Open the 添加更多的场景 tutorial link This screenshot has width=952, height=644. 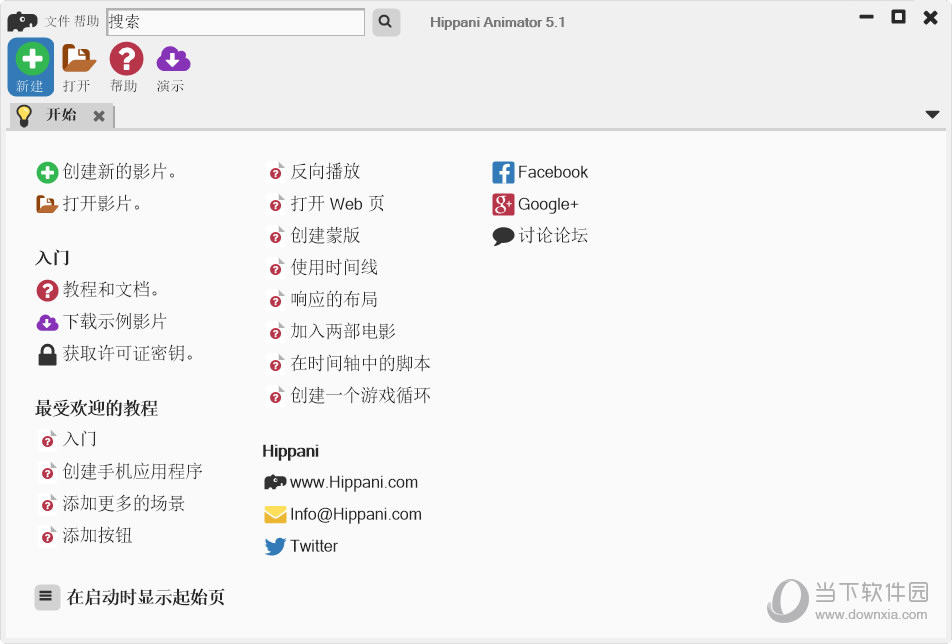[123, 504]
